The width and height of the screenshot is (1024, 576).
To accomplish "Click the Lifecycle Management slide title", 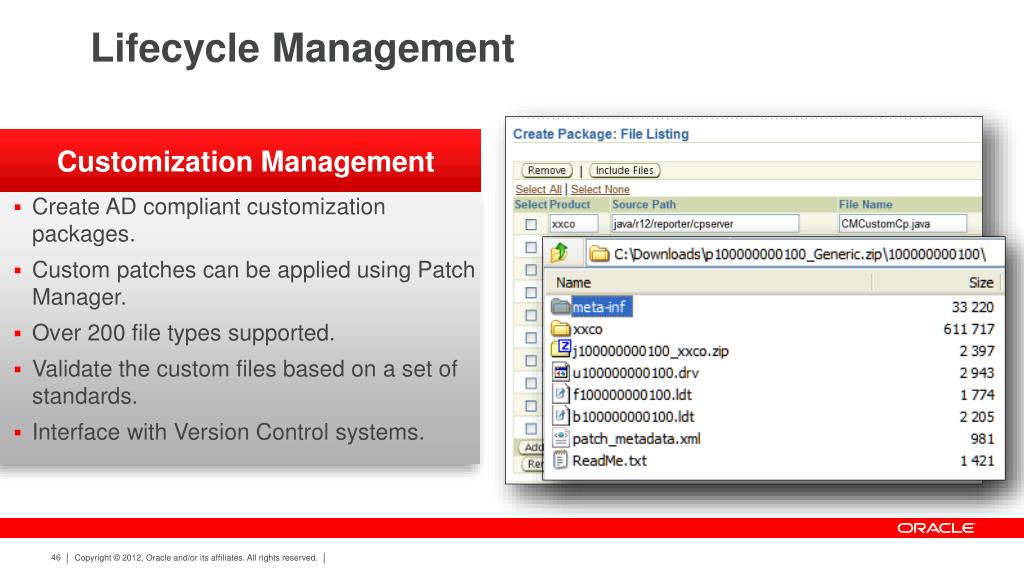I will [x=302, y=48].
